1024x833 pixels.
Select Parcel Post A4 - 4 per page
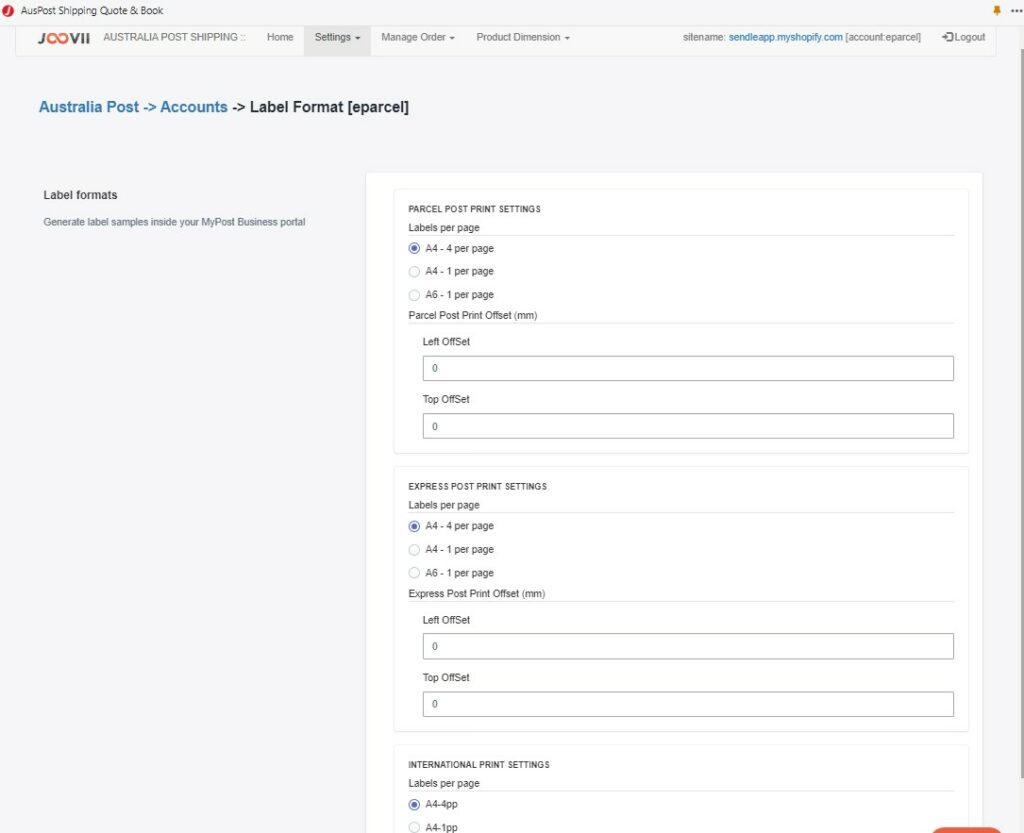[x=414, y=249]
